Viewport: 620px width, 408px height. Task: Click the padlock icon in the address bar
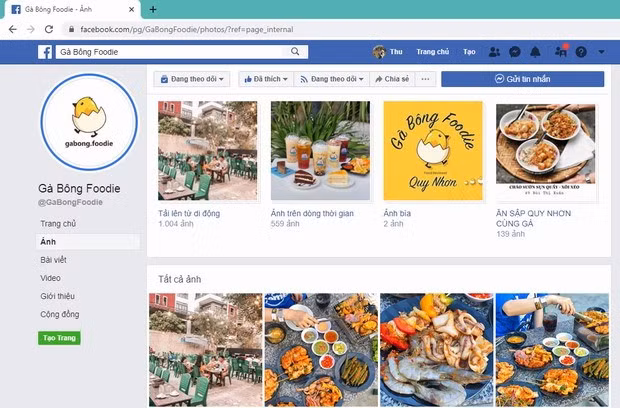pyautogui.click(x=72, y=29)
